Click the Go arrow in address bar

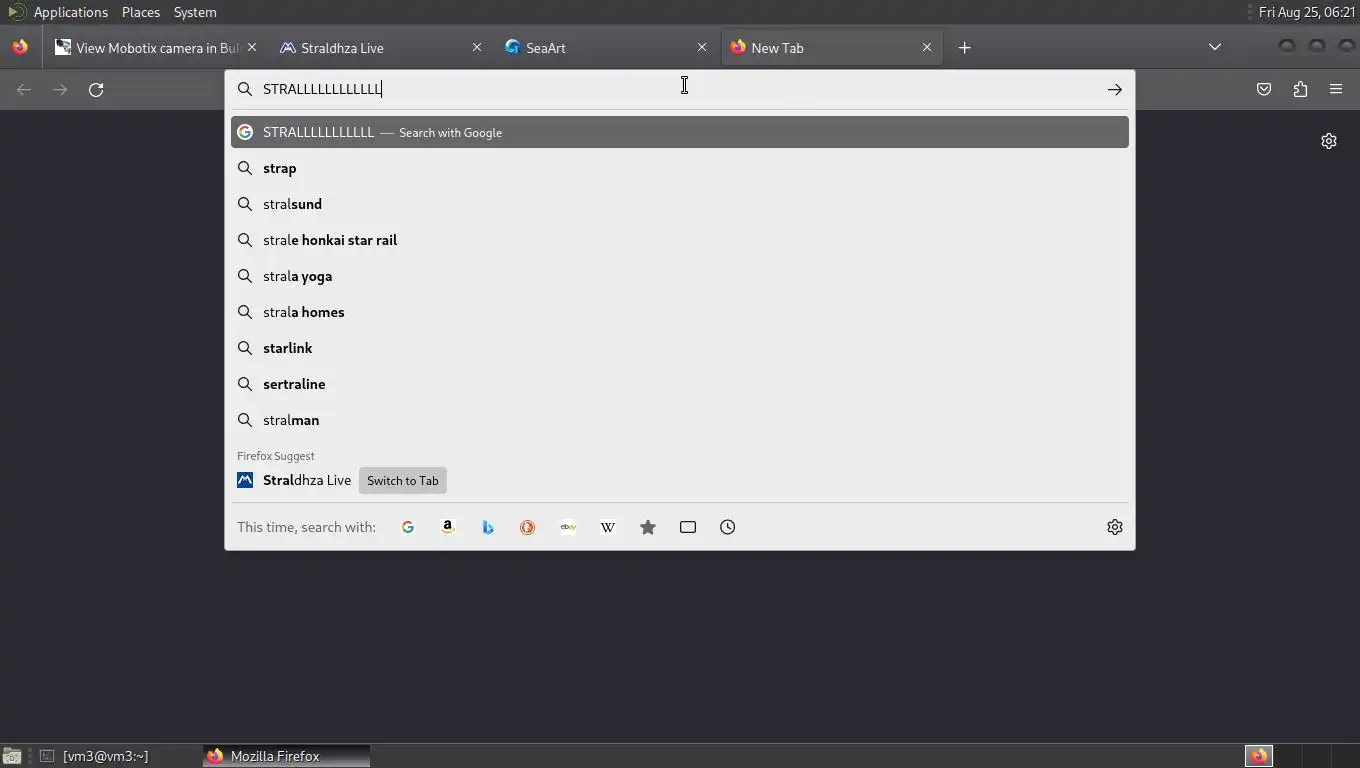(x=1114, y=89)
